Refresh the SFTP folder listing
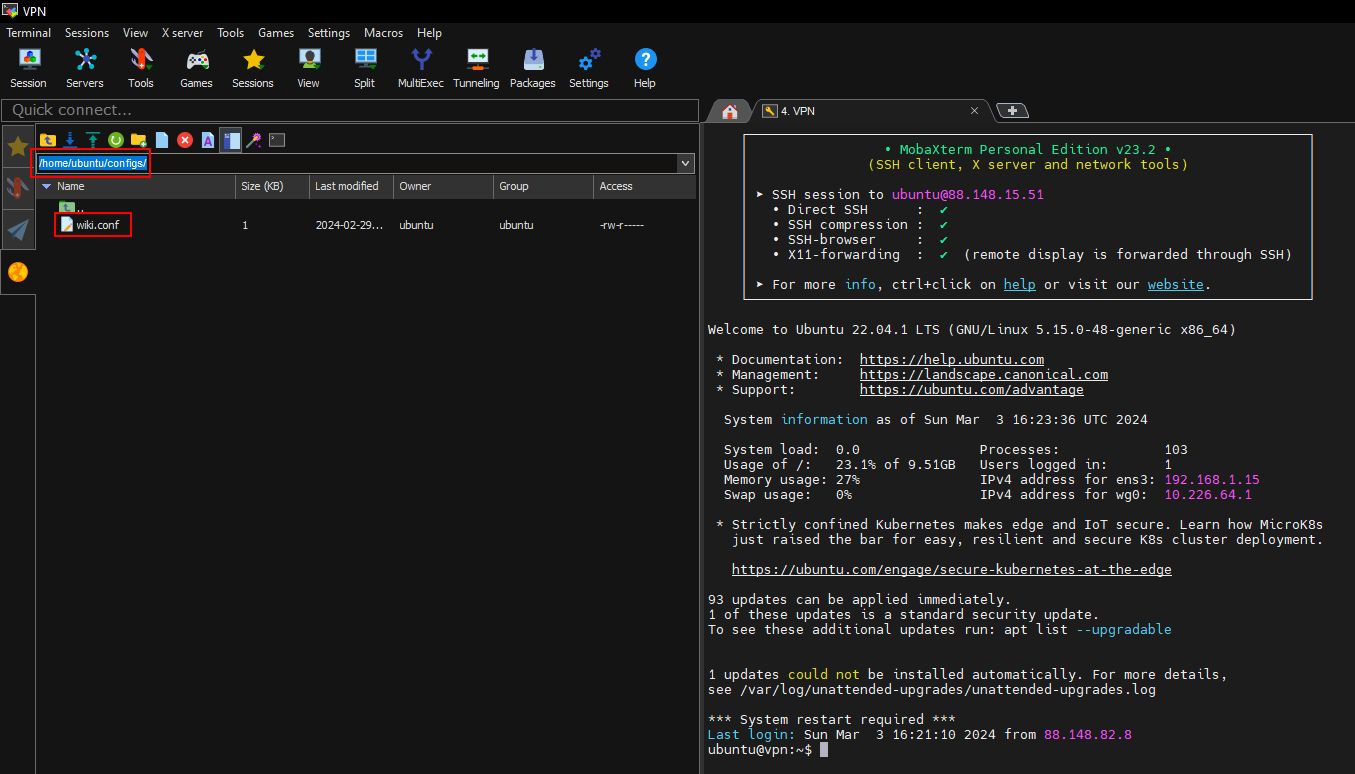Image resolution: width=1355 pixels, height=774 pixels. tap(116, 140)
